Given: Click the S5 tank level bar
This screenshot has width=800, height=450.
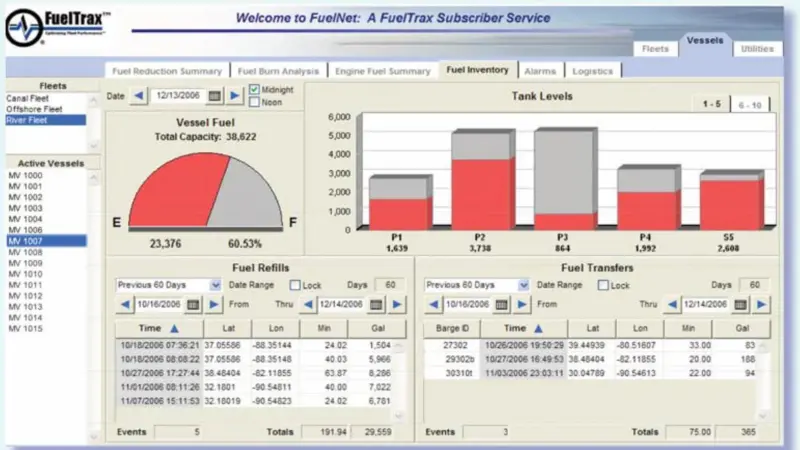Looking at the screenshot, I should click(x=732, y=201).
